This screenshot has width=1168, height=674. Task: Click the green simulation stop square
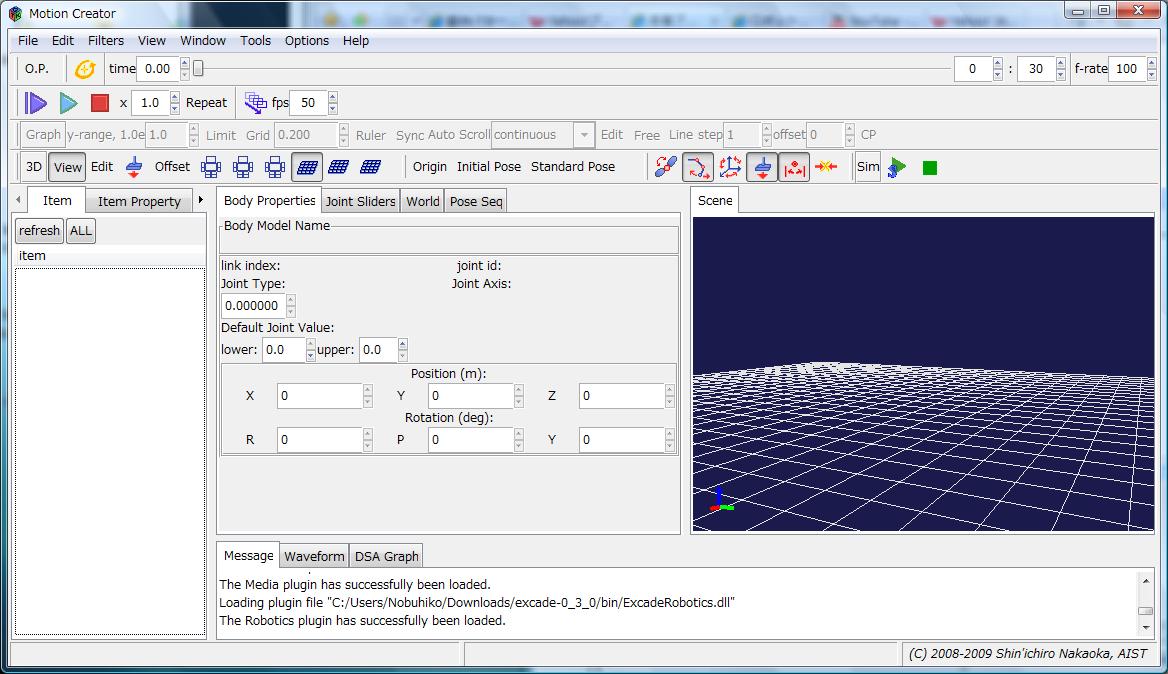(930, 168)
